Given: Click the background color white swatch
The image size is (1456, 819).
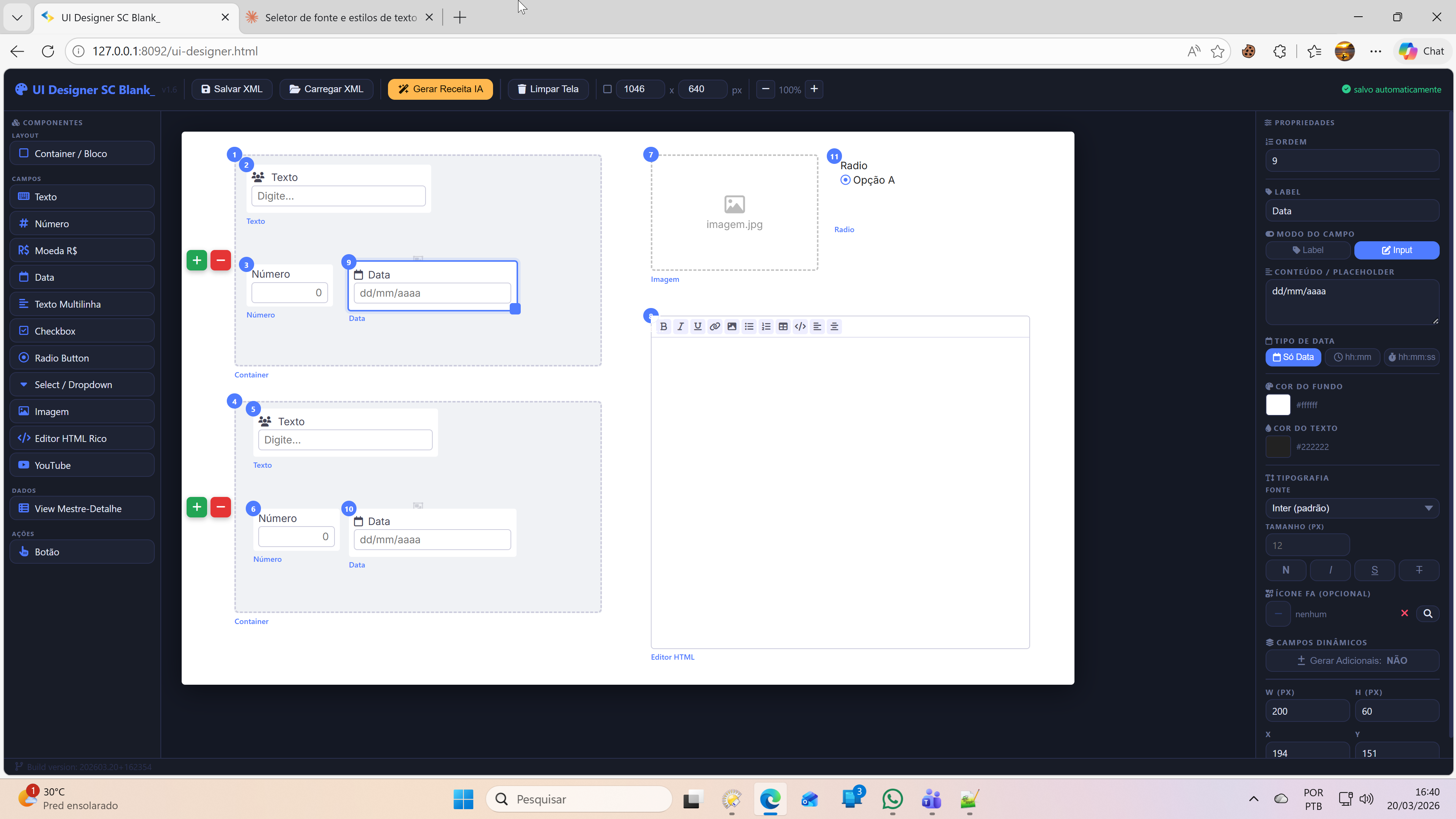Looking at the screenshot, I should (1277, 405).
